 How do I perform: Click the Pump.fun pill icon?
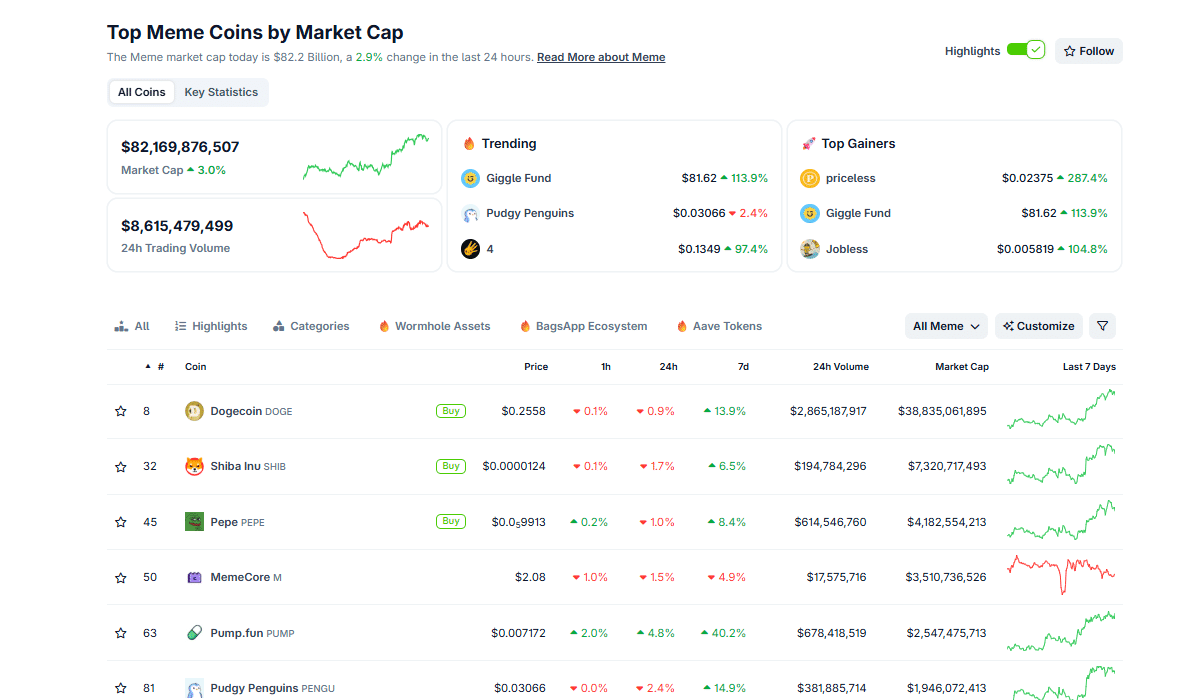pyautogui.click(x=194, y=633)
